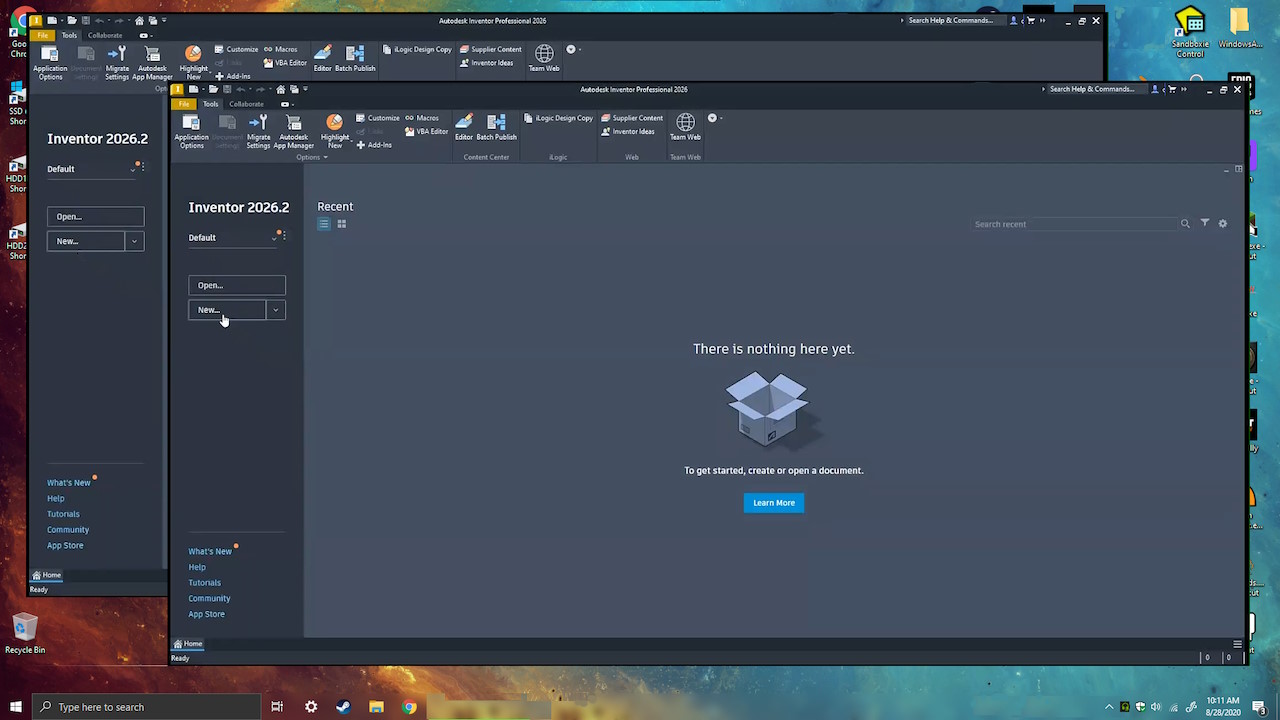Click Migrate Settings in back Inventor window

[117, 63]
